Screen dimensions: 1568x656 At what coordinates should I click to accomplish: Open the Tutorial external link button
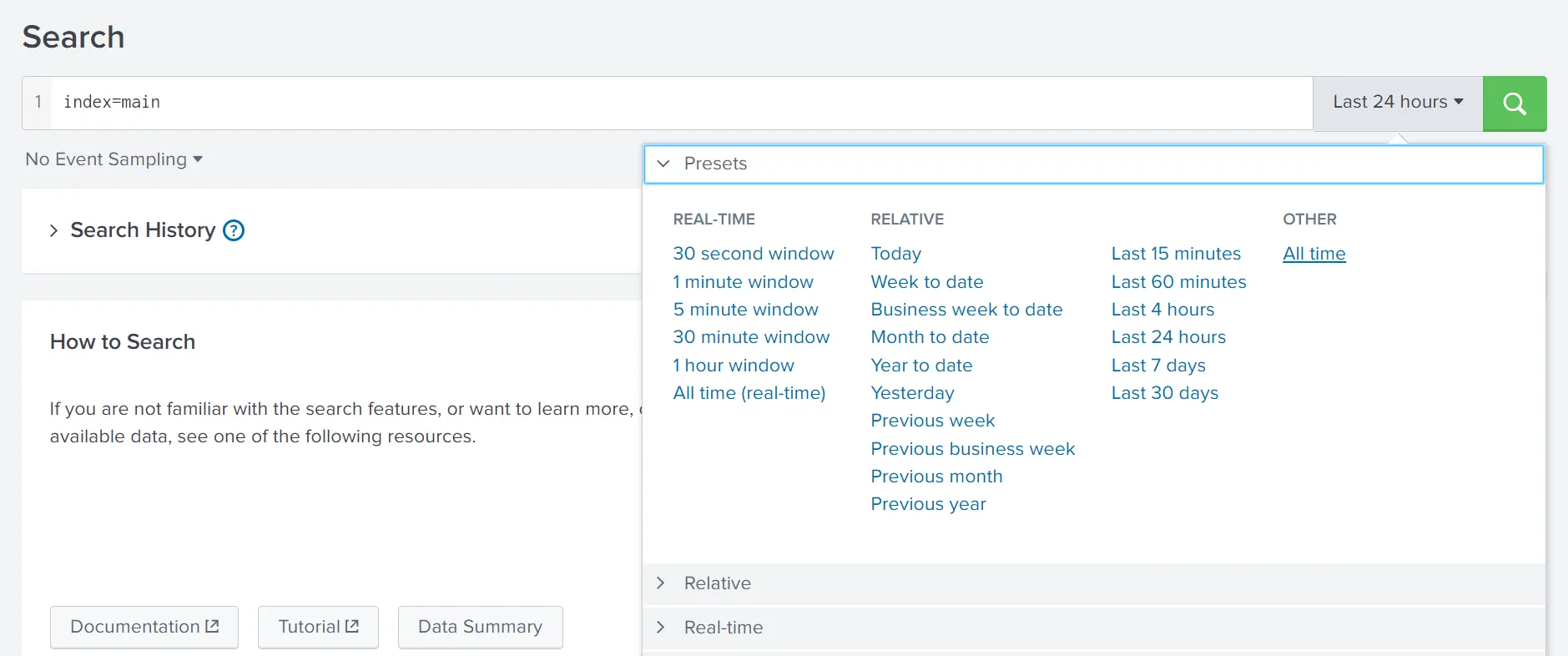tap(318, 627)
